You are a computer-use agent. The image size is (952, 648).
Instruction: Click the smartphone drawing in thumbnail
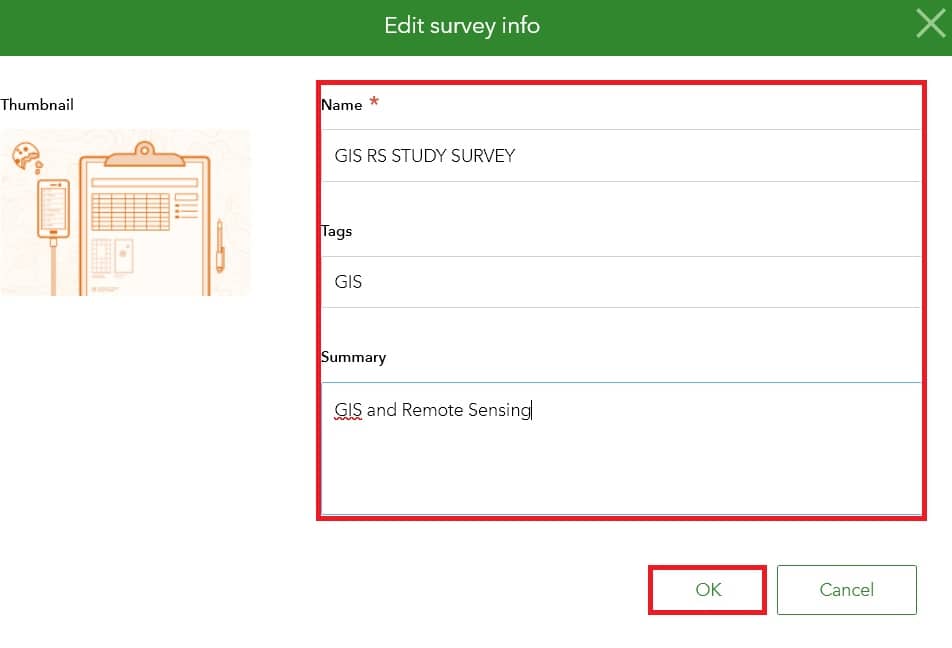click(x=53, y=210)
